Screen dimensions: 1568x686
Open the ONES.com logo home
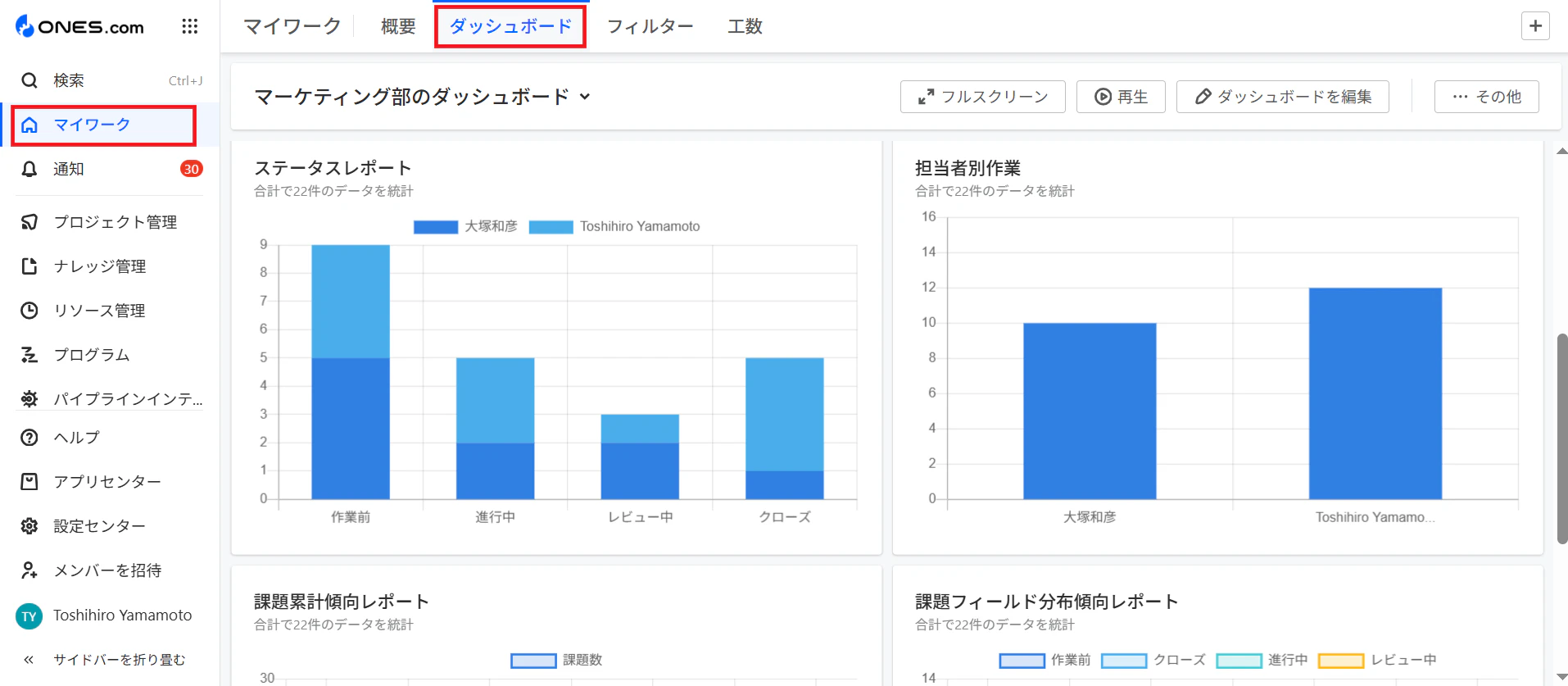(79, 26)
